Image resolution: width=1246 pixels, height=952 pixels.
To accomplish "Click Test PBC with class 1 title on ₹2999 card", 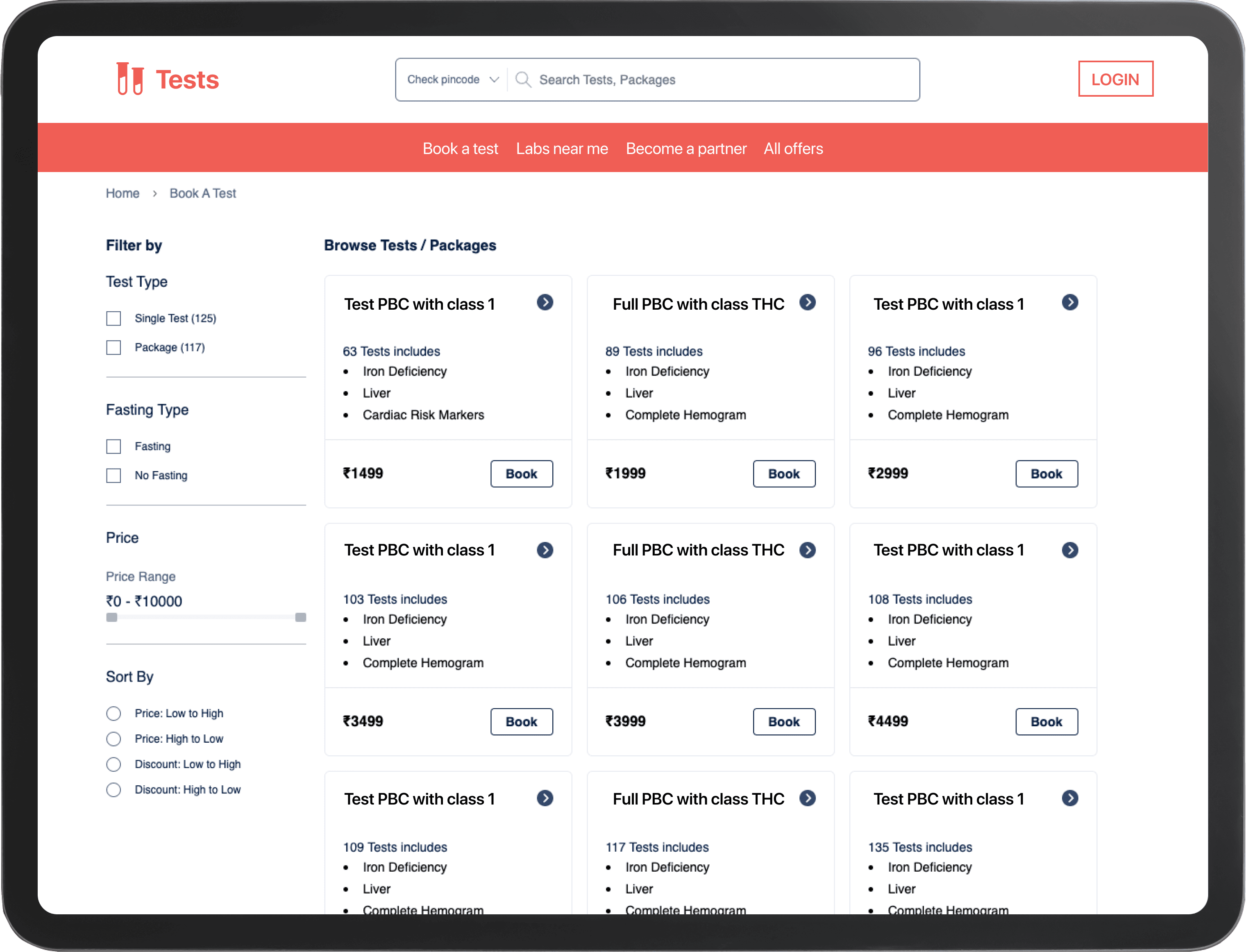I will coord(949,304).
